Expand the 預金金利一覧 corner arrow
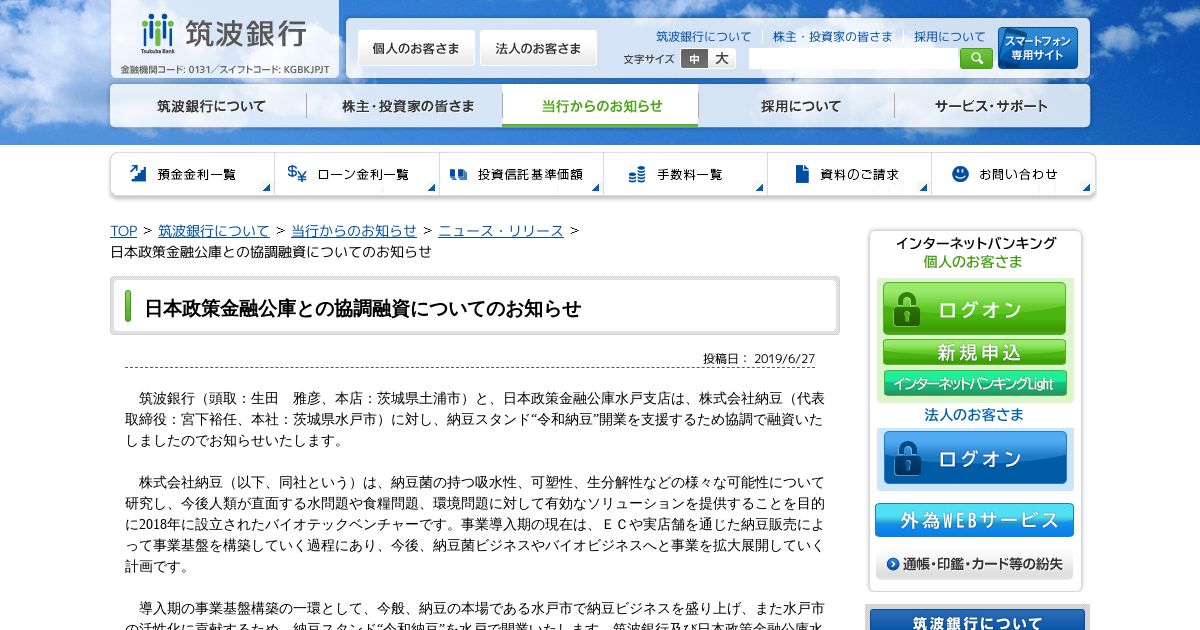 pos(266,187)
